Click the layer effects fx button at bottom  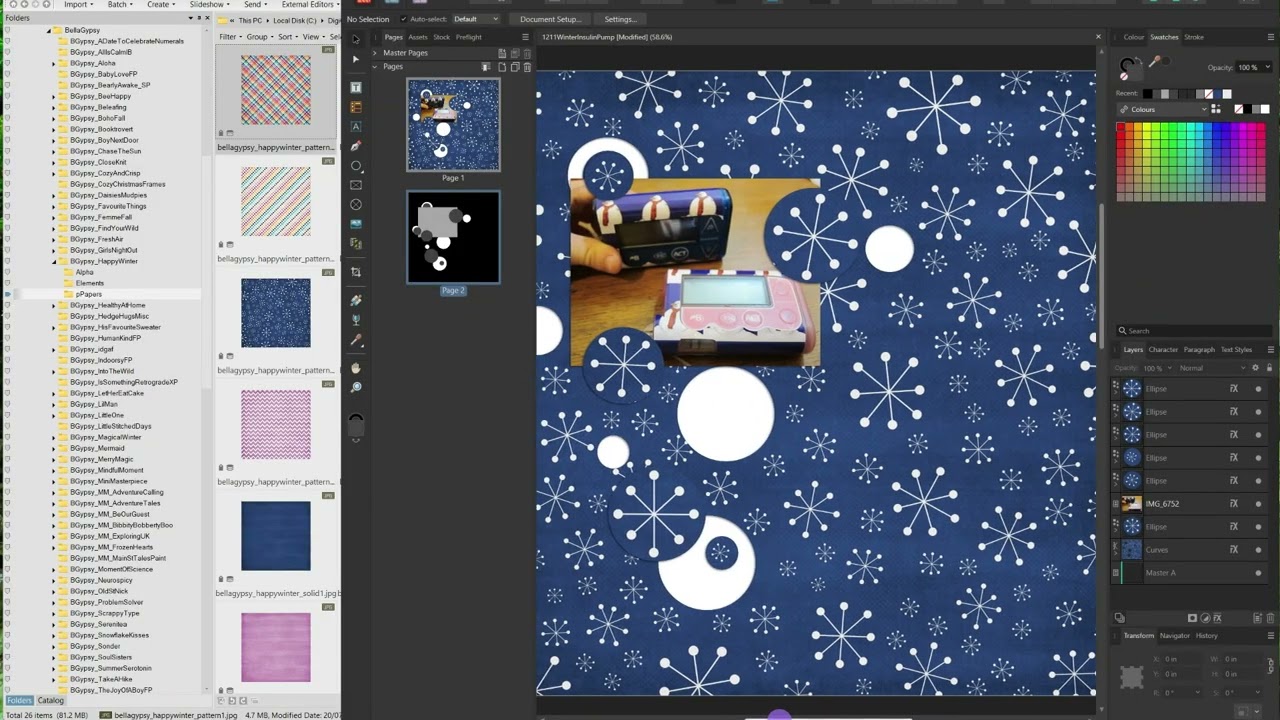point(1217,618)
